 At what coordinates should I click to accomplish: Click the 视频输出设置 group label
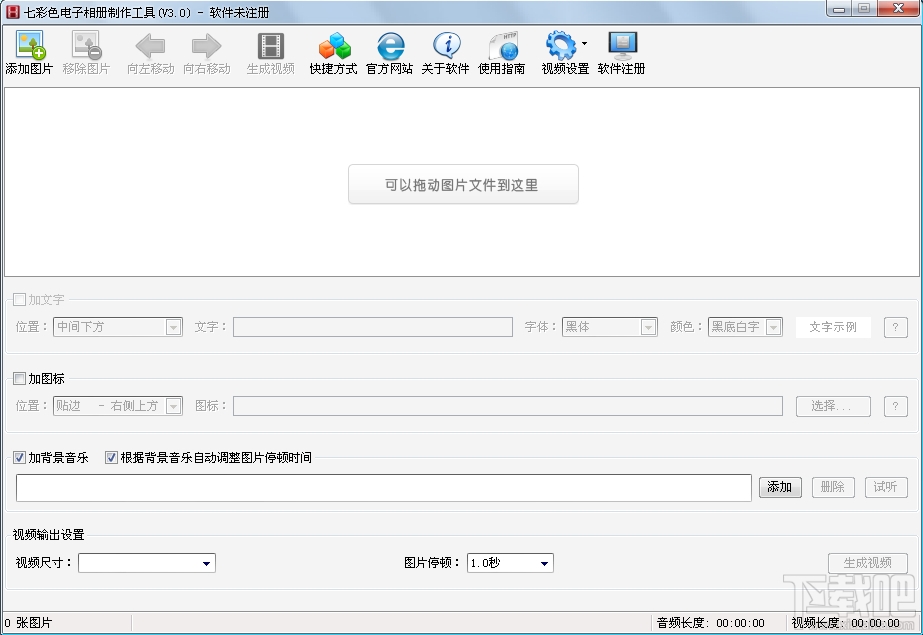tap(49, 534)
